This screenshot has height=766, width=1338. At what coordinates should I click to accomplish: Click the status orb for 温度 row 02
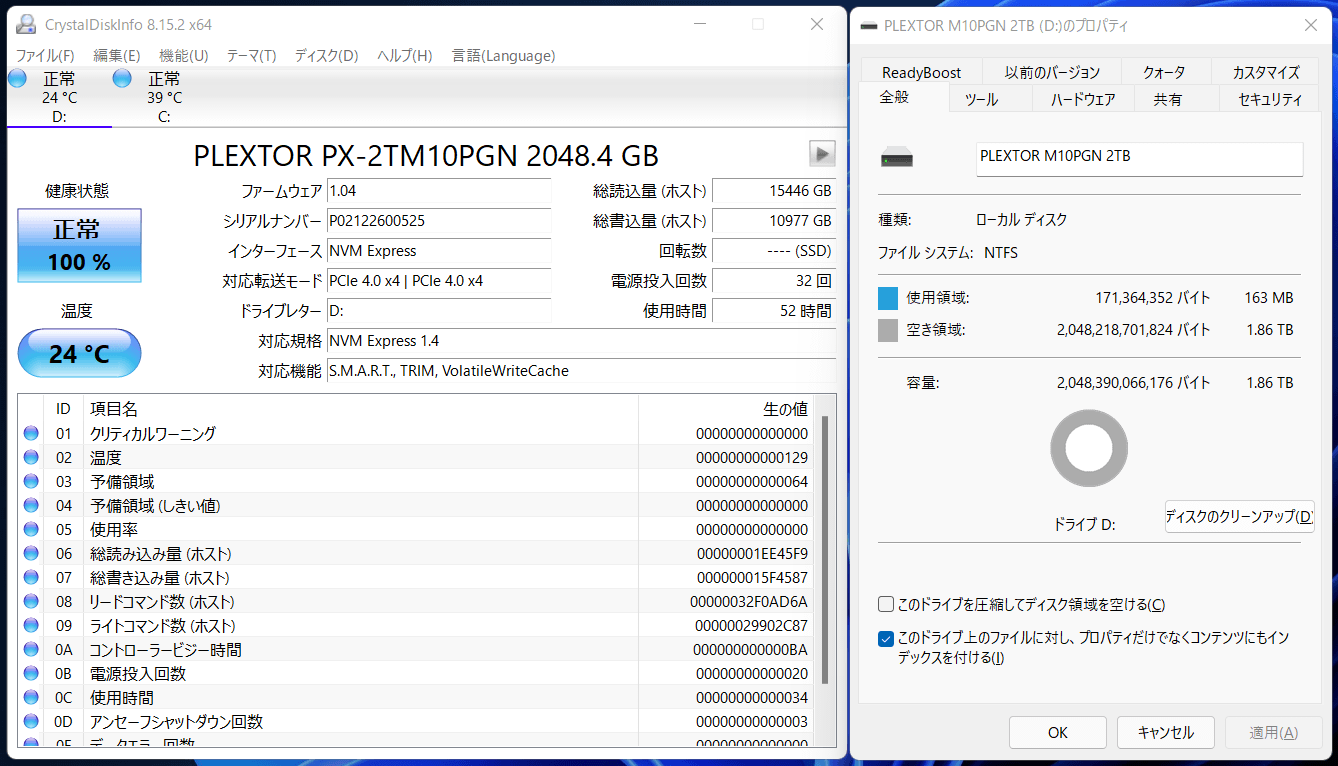point(31,457)
